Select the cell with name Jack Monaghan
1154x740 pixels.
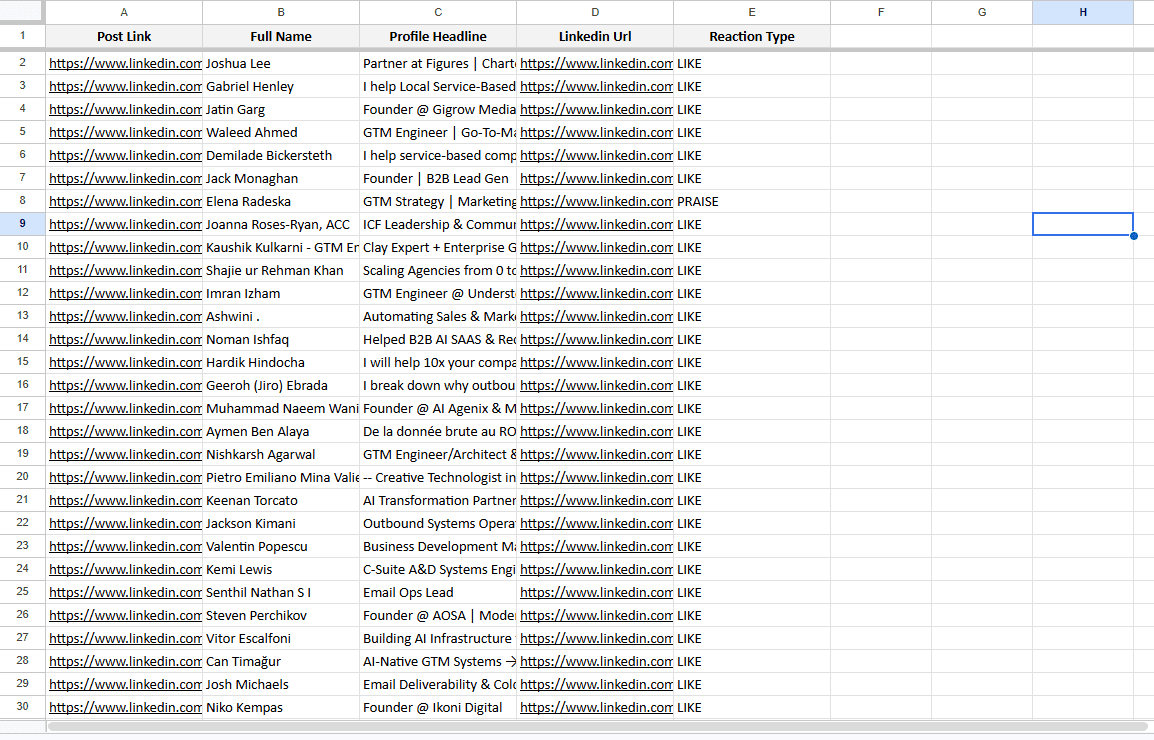coord(281,178)
